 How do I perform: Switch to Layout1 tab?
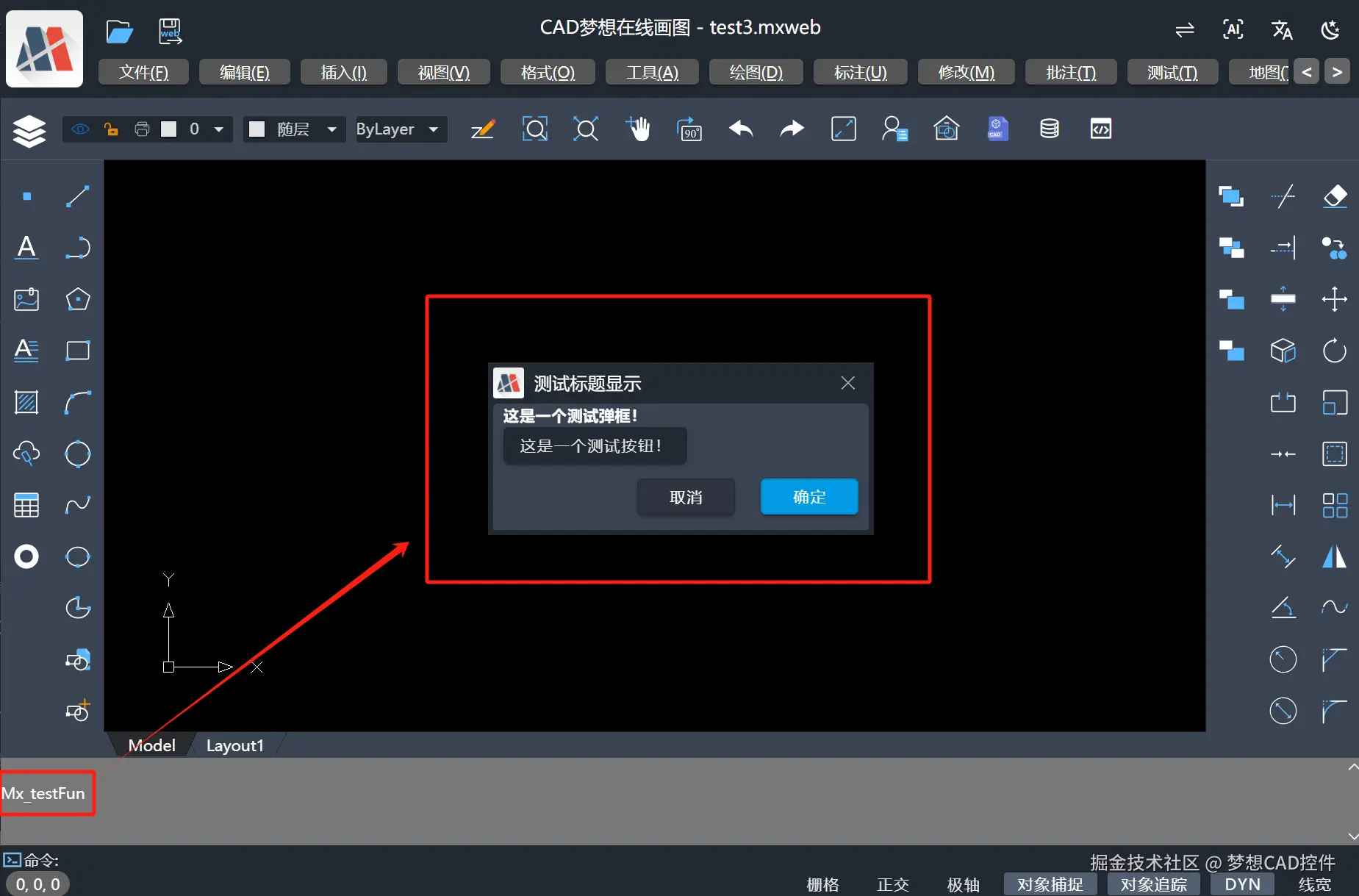pyautogui.click(x=235, y=745)
